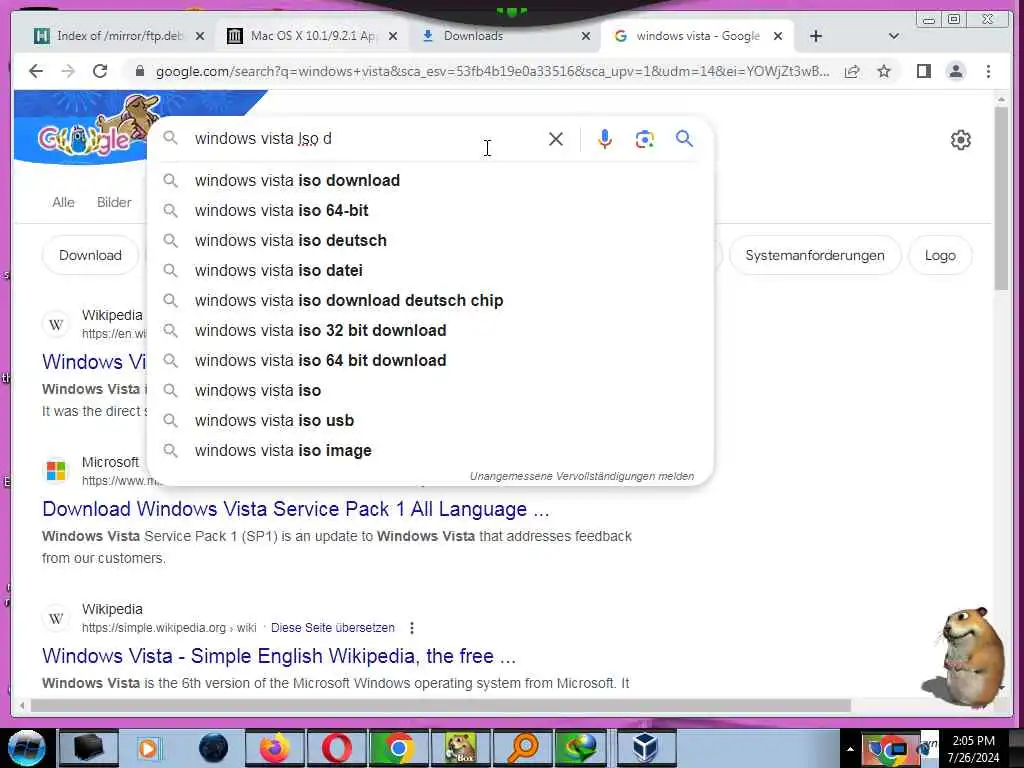Screen dimensions: 1024x768
Task: Start voice search with microphone icon
Action: point(605,139)
